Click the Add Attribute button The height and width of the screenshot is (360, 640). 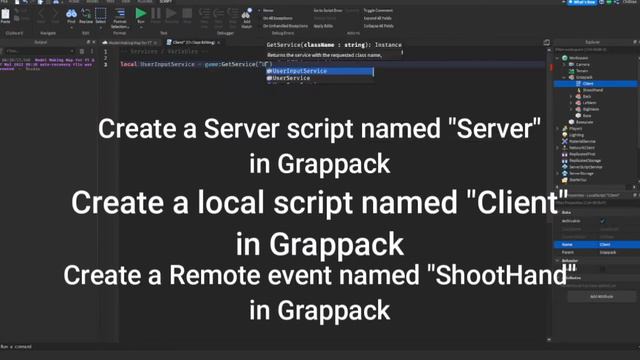coord(602,297)
